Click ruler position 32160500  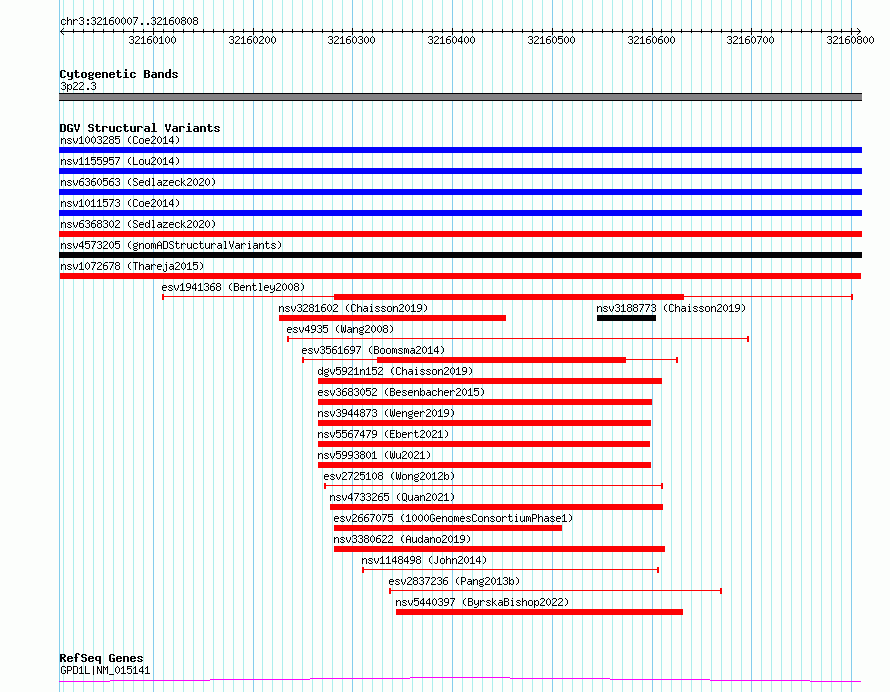[x=551, y=40]
